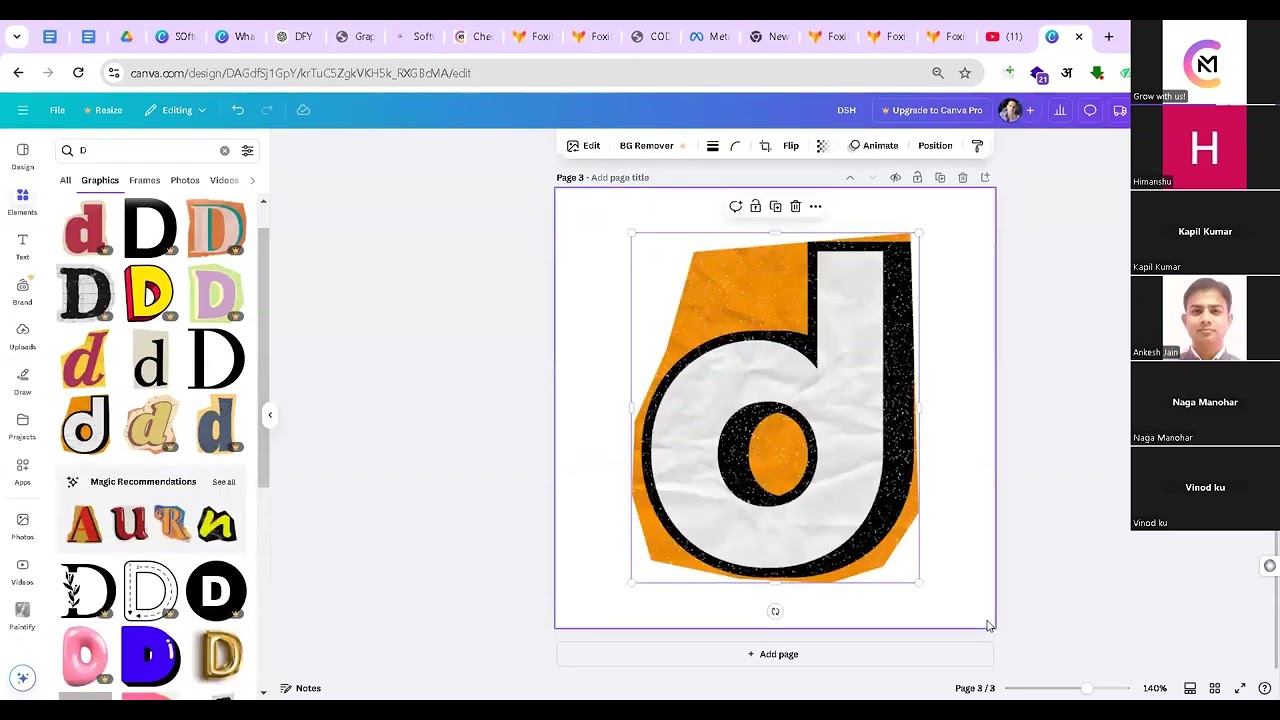This screenshot has height=720, width=1280.
Task: Hide page 3 with eye icon
Action: click(x=895, y=178)
